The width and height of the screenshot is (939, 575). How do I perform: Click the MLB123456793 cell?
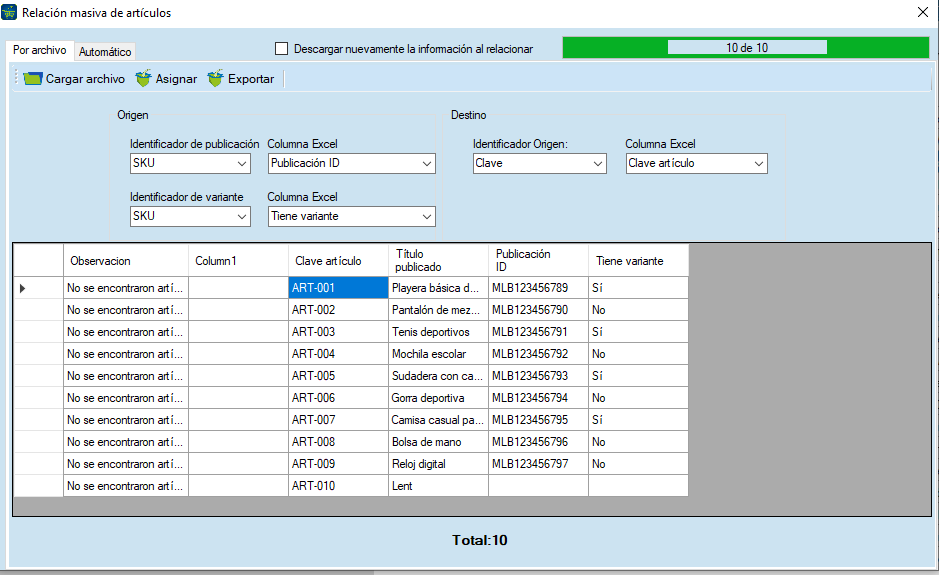pyautogui.click(x=538, y=376)
